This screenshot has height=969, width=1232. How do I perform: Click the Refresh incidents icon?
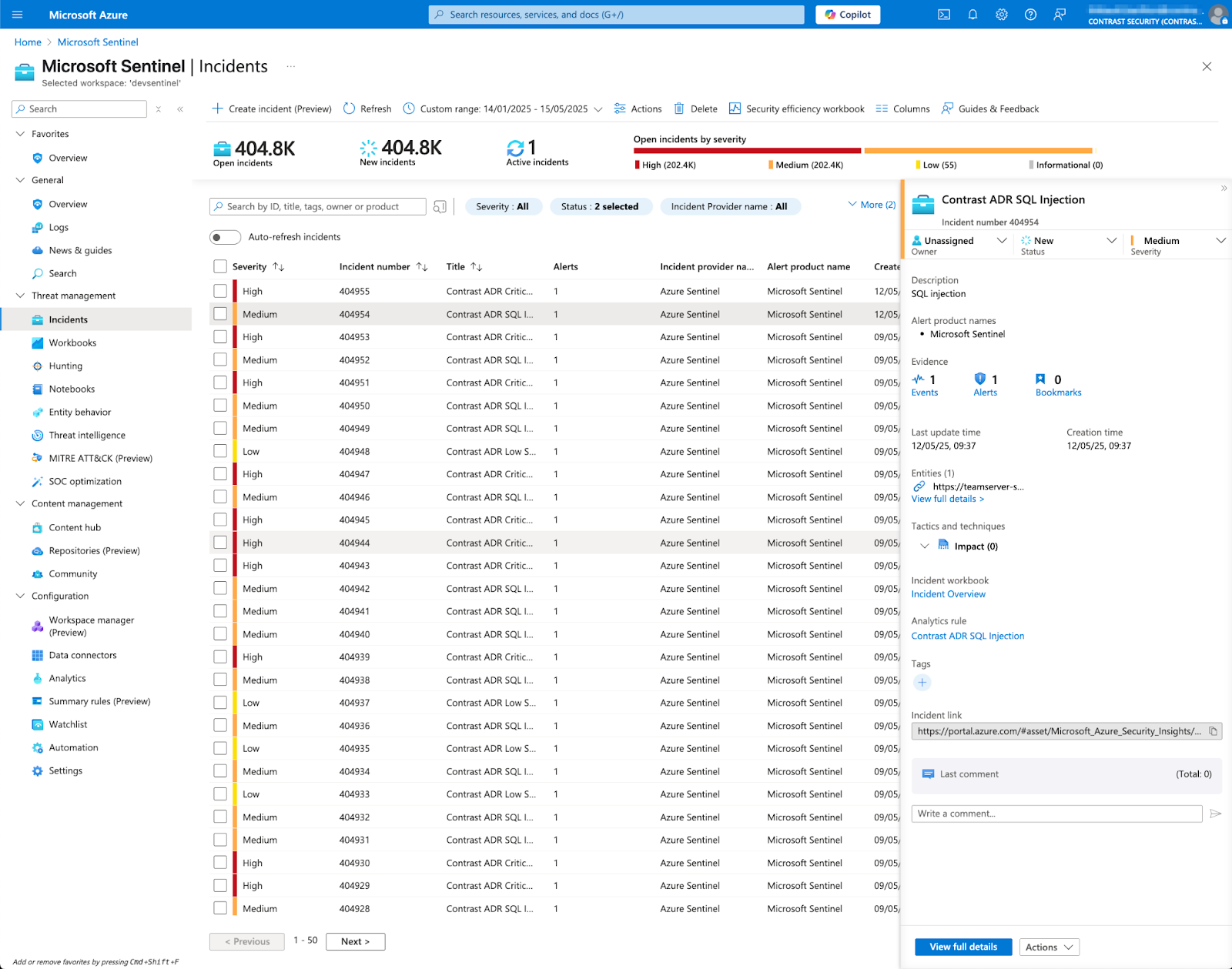(x=350, y=109)
